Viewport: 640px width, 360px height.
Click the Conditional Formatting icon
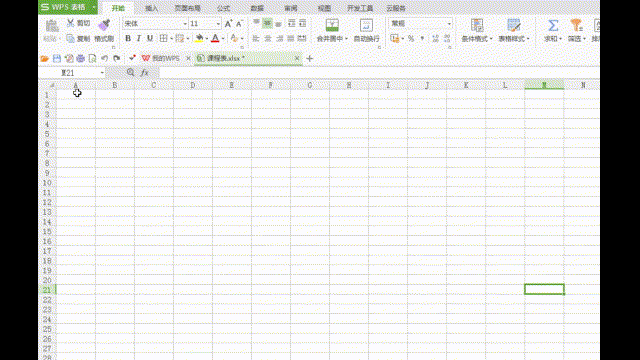(x=477, y=25)
